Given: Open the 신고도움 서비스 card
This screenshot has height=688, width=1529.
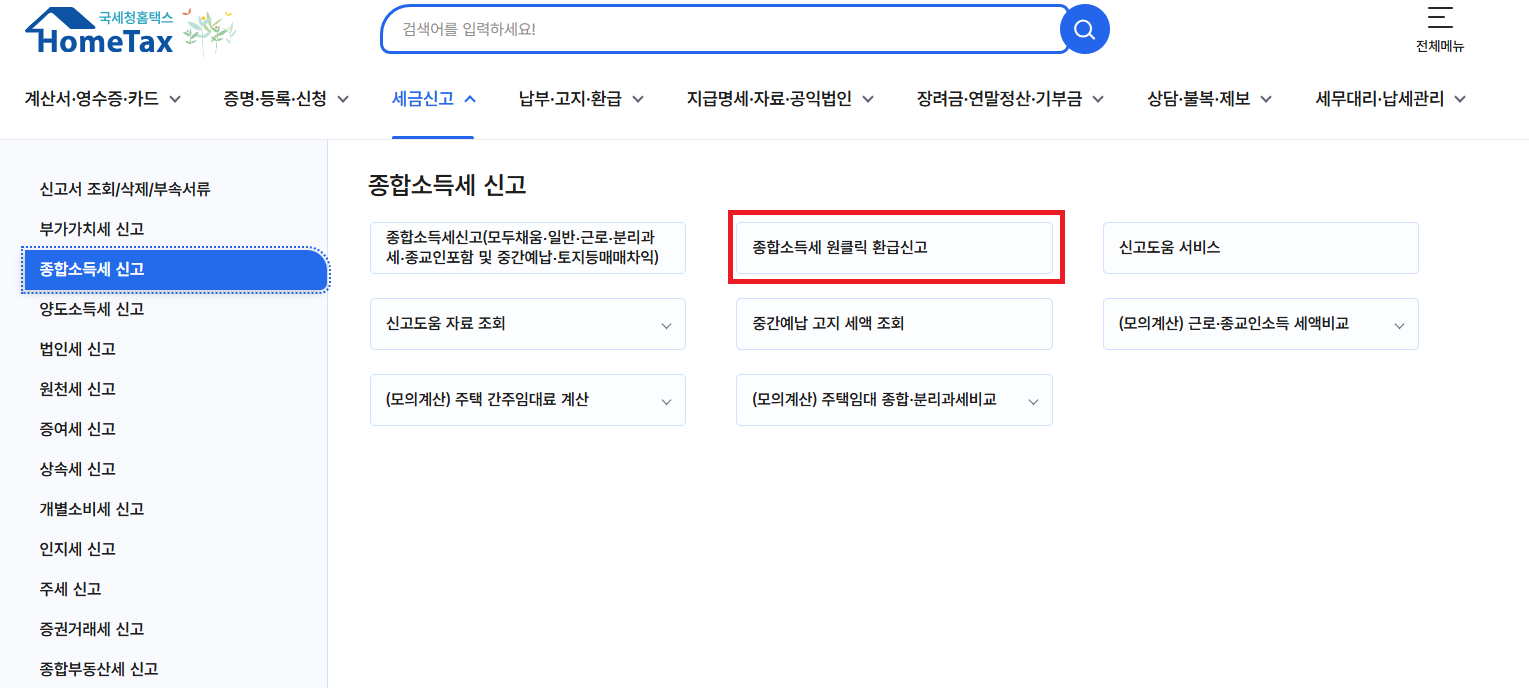Looking at the screenshot, I should (x=1260, y=247).
